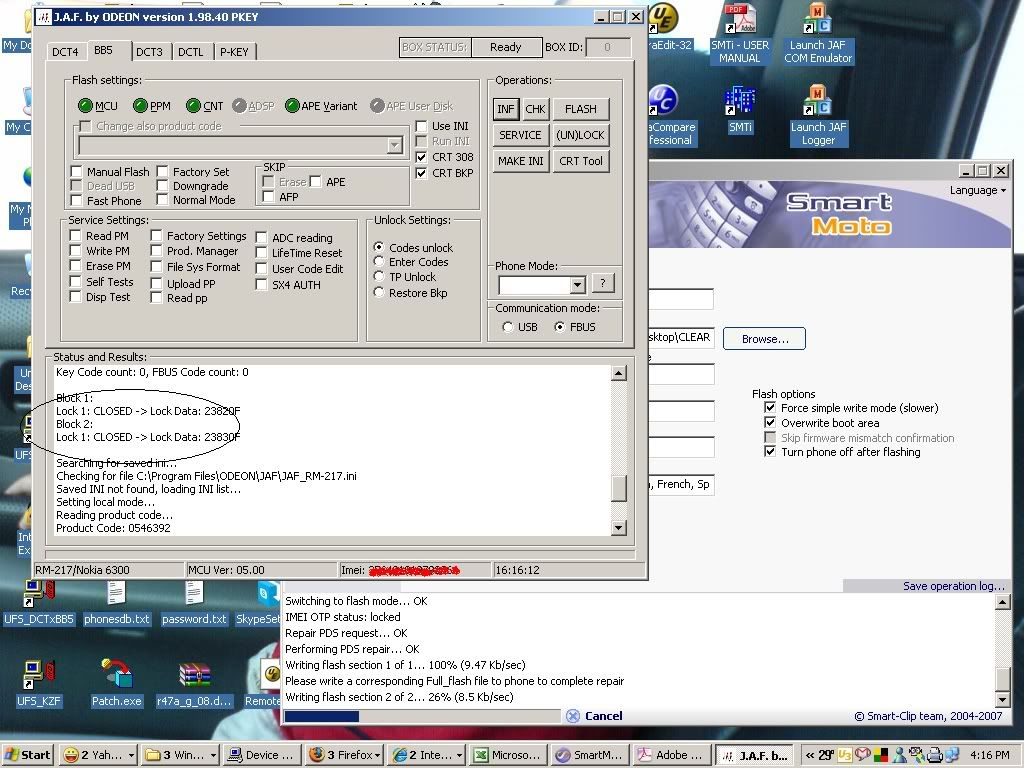Open the Windows Start menu
This screenshot has width=1024, height=768.
(x=28, y=755)
